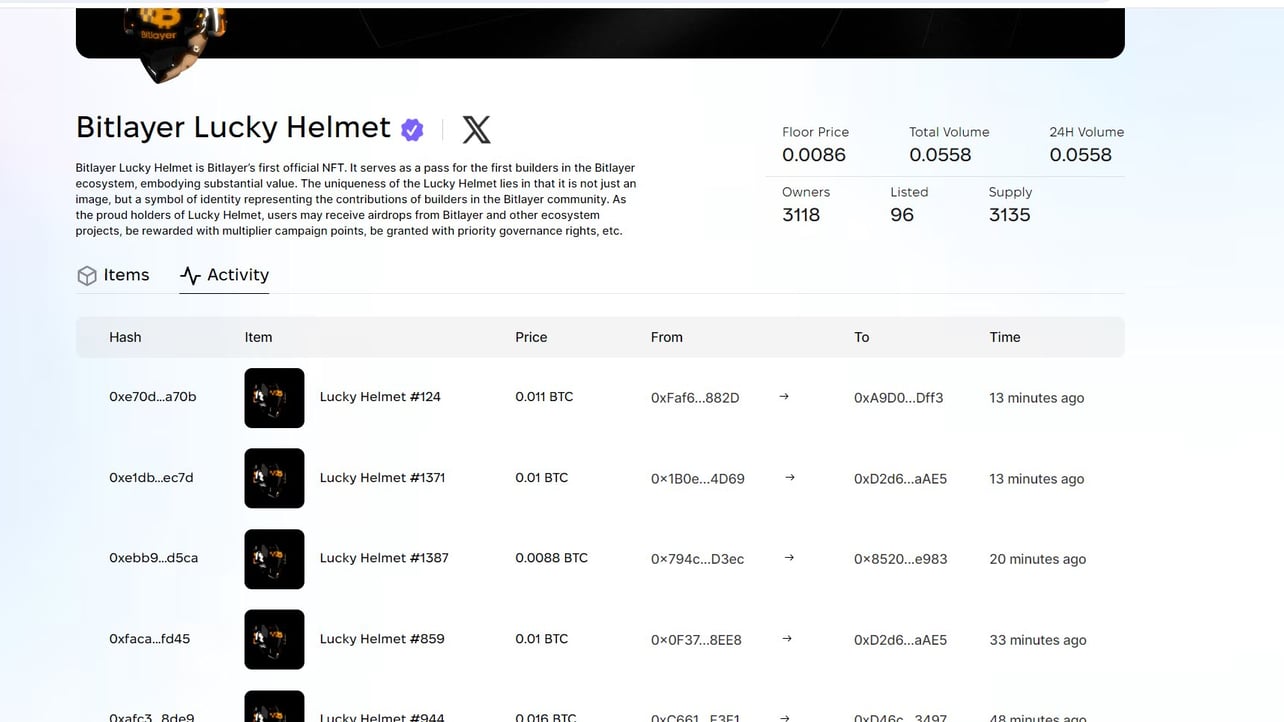The width and height of the screenshot is (1284, 722).
Task: Click recipient address 0x8520...e983
Action: (x=900, y=559)
